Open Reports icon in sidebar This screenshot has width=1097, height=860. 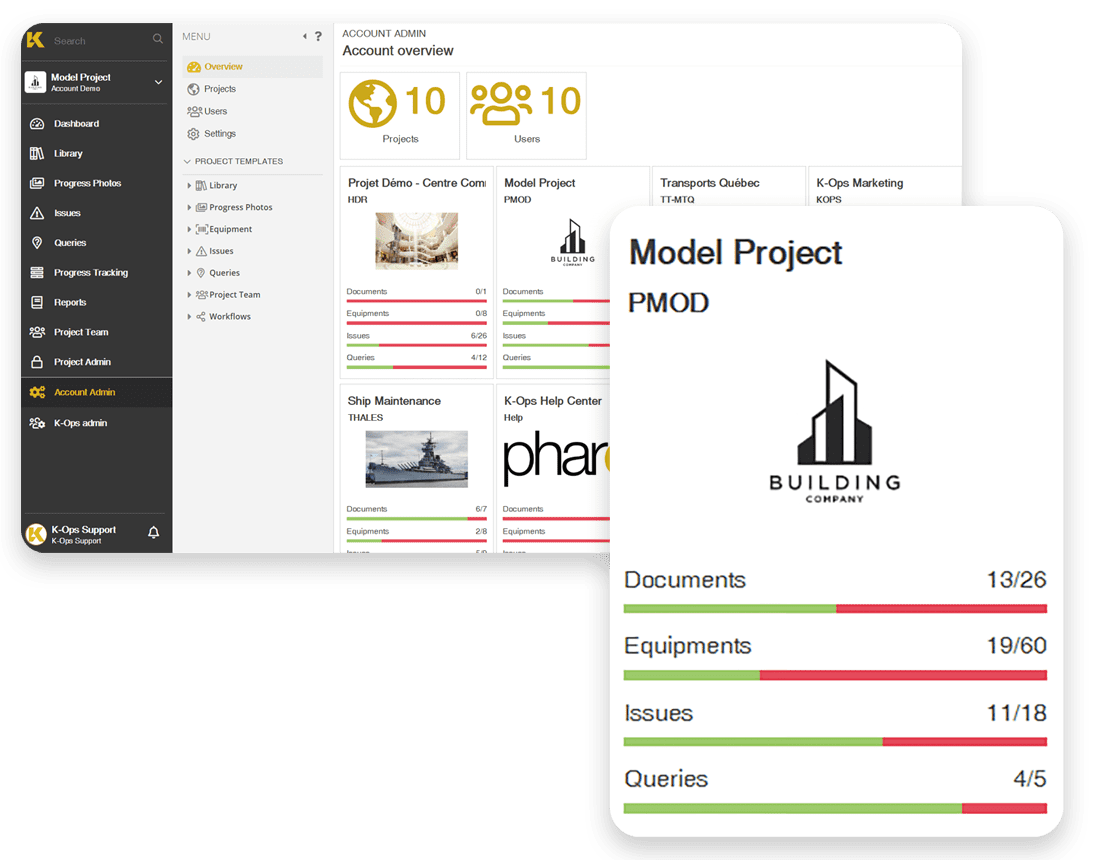[37, 302]
